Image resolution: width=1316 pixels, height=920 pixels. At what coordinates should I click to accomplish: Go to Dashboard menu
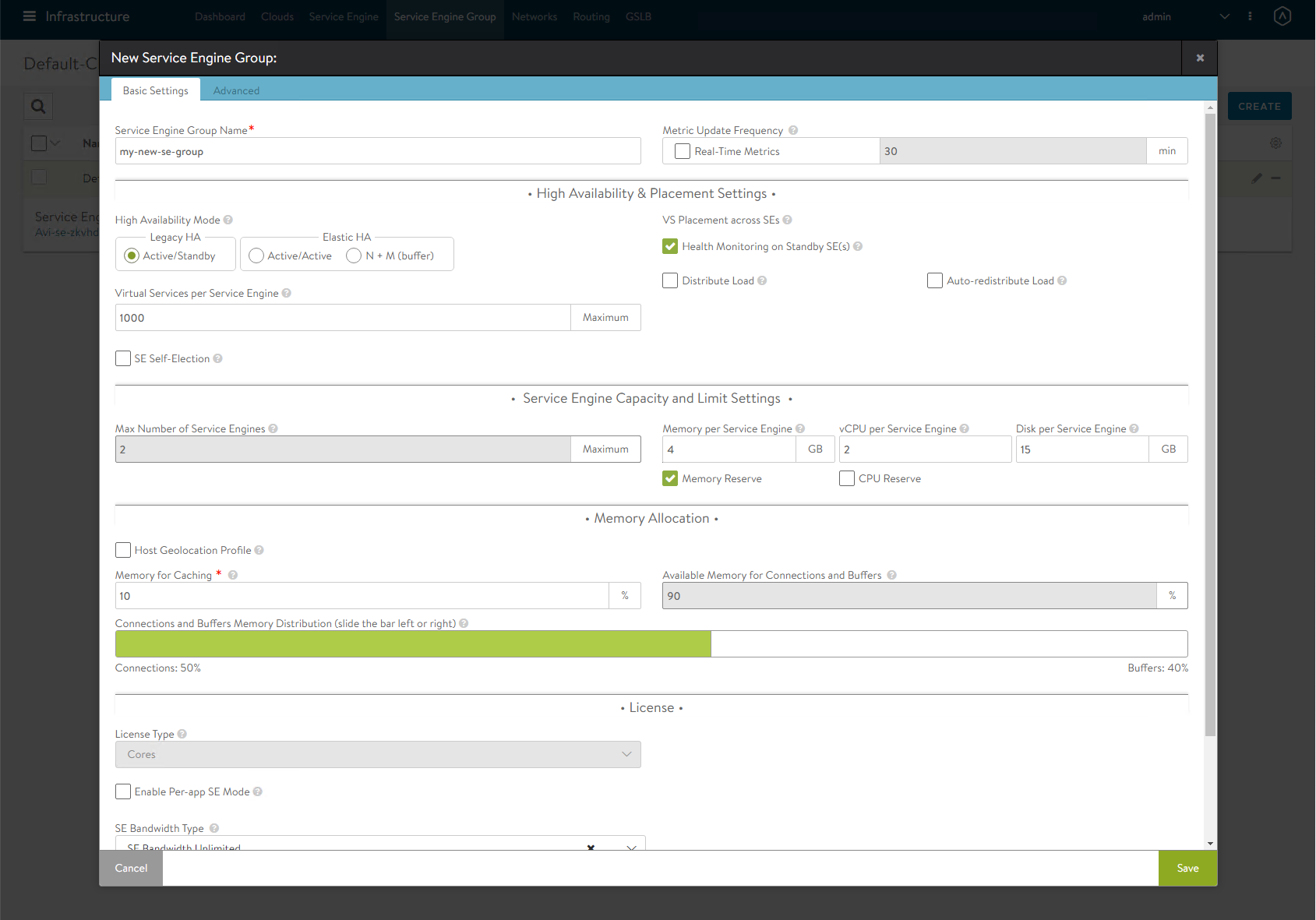point(220,16)
